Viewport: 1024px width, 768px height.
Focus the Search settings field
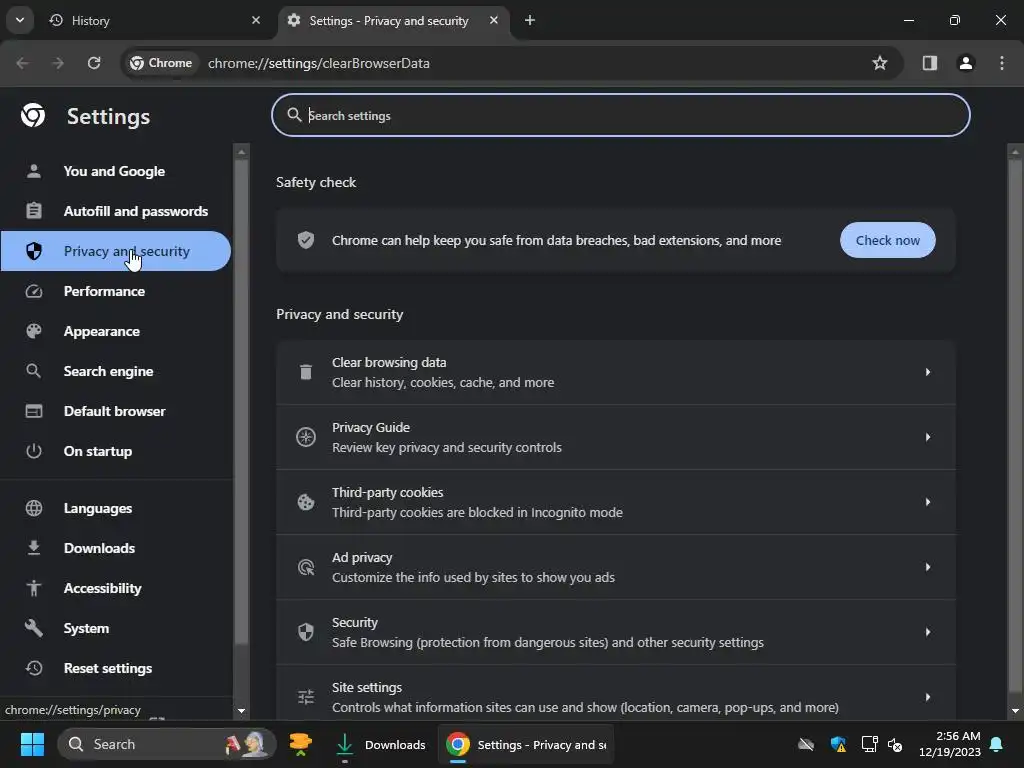click(x=620, y=115)
